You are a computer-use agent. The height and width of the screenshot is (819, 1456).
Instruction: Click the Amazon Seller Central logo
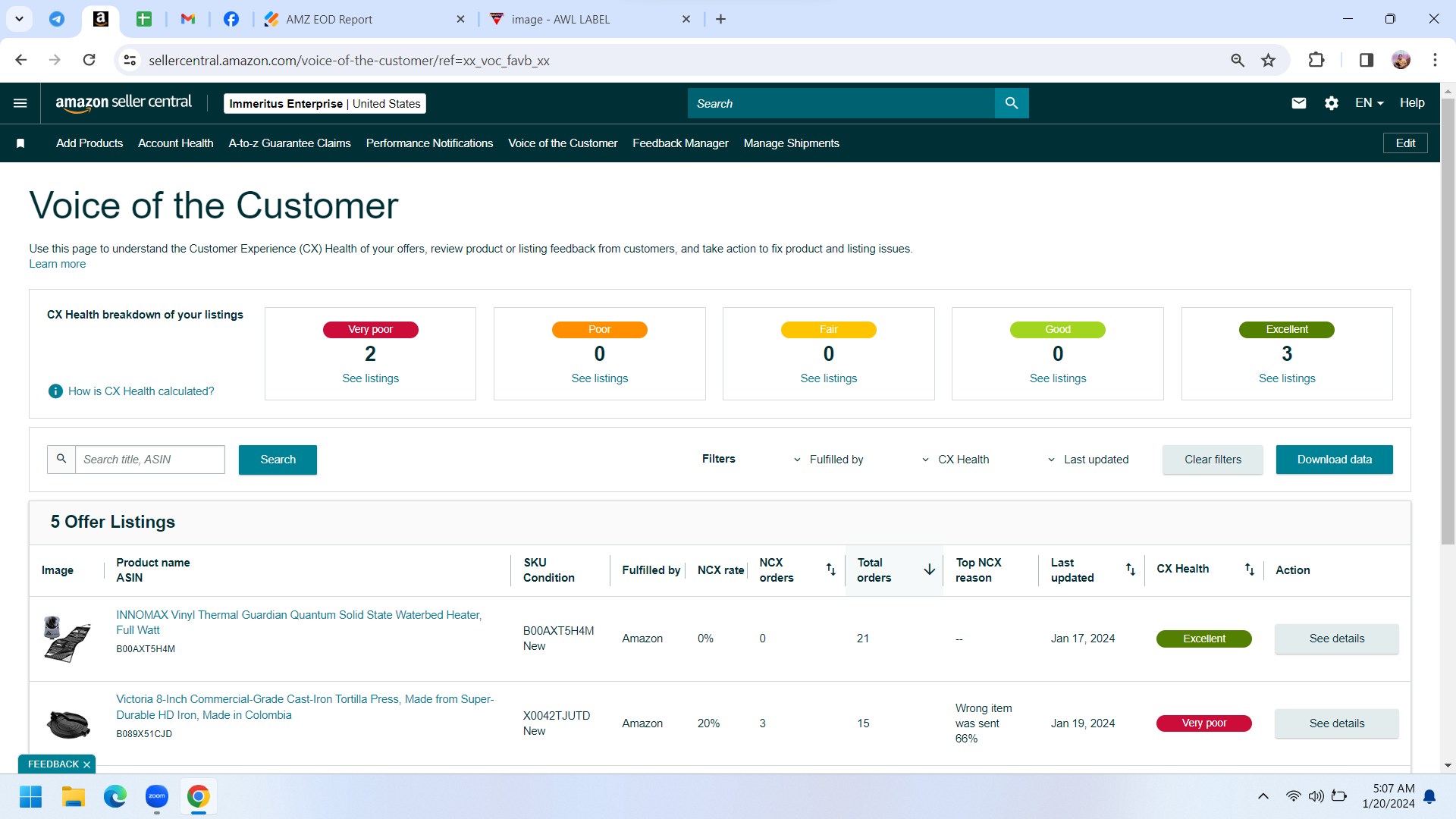(x=124, y=103)
